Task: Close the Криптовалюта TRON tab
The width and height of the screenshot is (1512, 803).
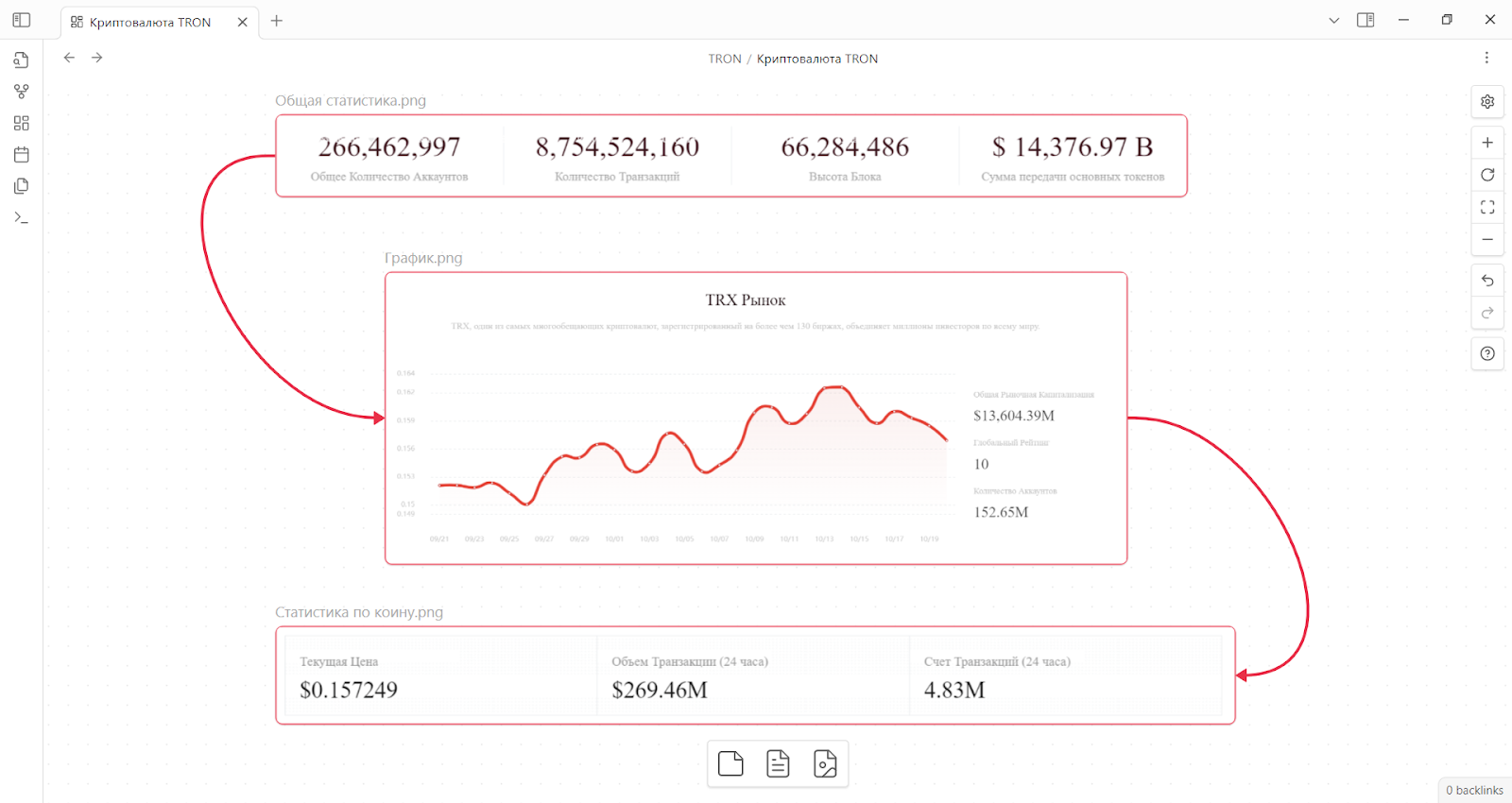Action: coord(243,22)
